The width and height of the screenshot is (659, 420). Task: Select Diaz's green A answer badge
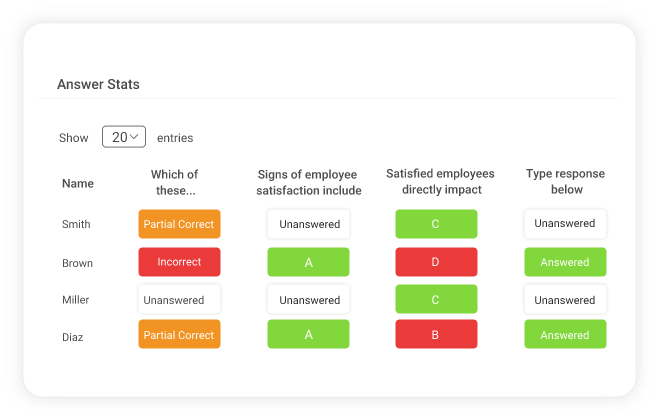pos(309,335)
